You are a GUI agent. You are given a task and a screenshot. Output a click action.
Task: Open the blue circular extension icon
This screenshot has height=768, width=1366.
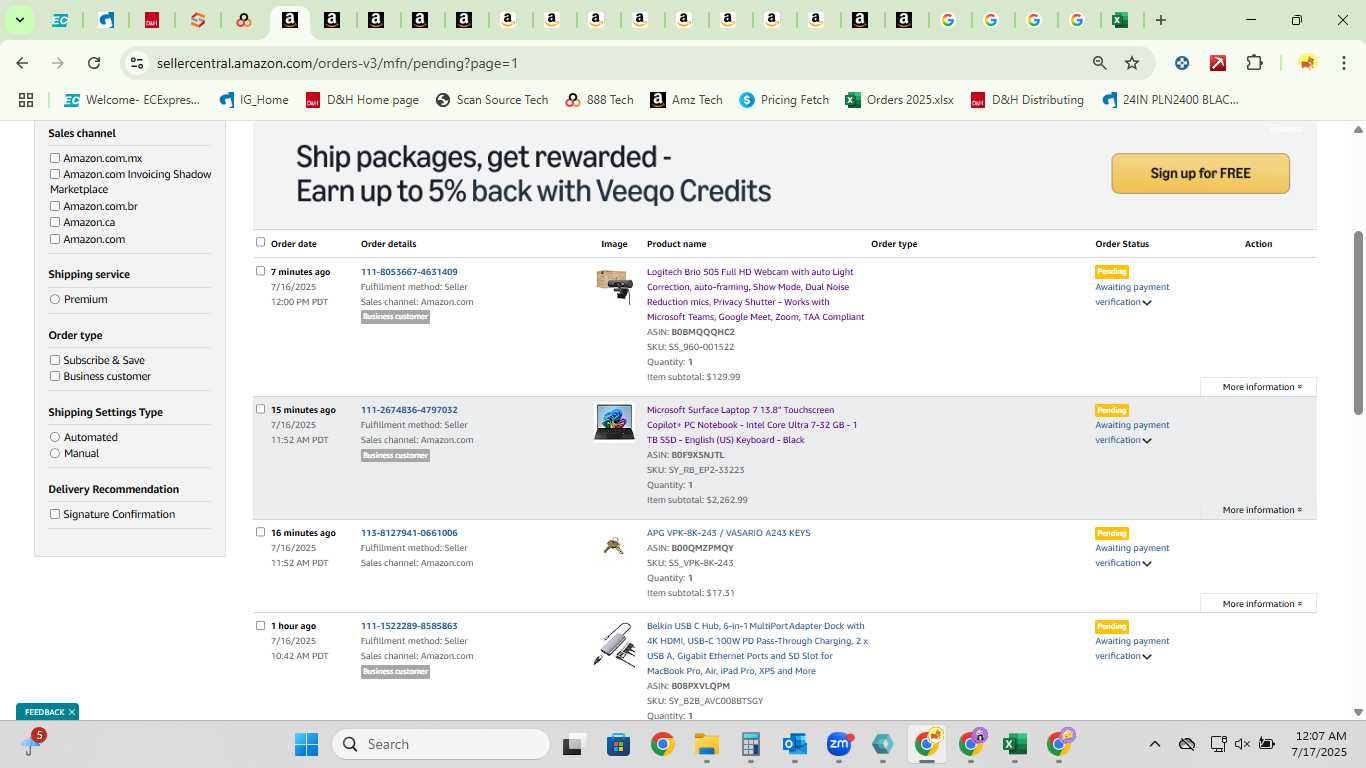pos(1182,63)
